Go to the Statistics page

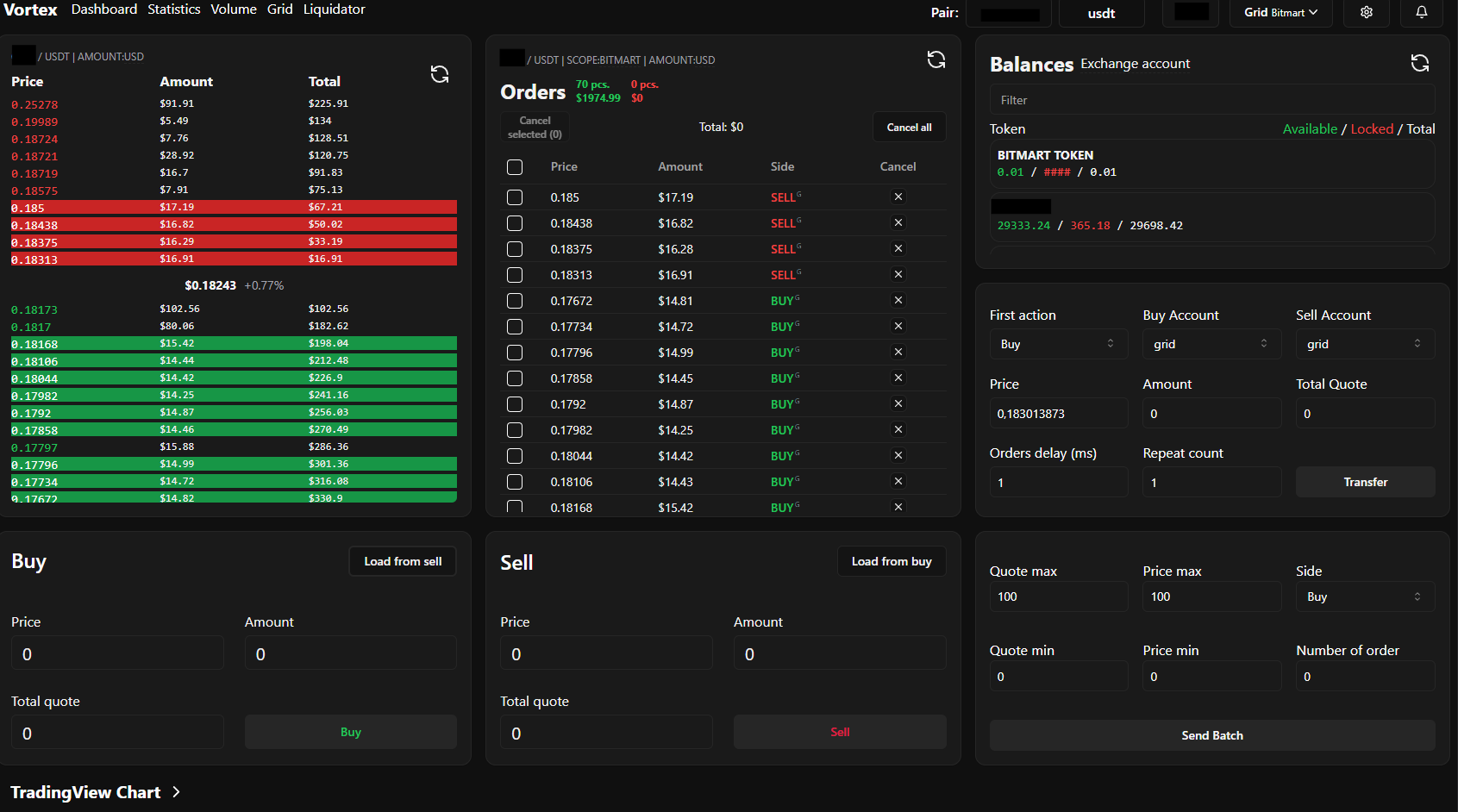coord(173,9)
